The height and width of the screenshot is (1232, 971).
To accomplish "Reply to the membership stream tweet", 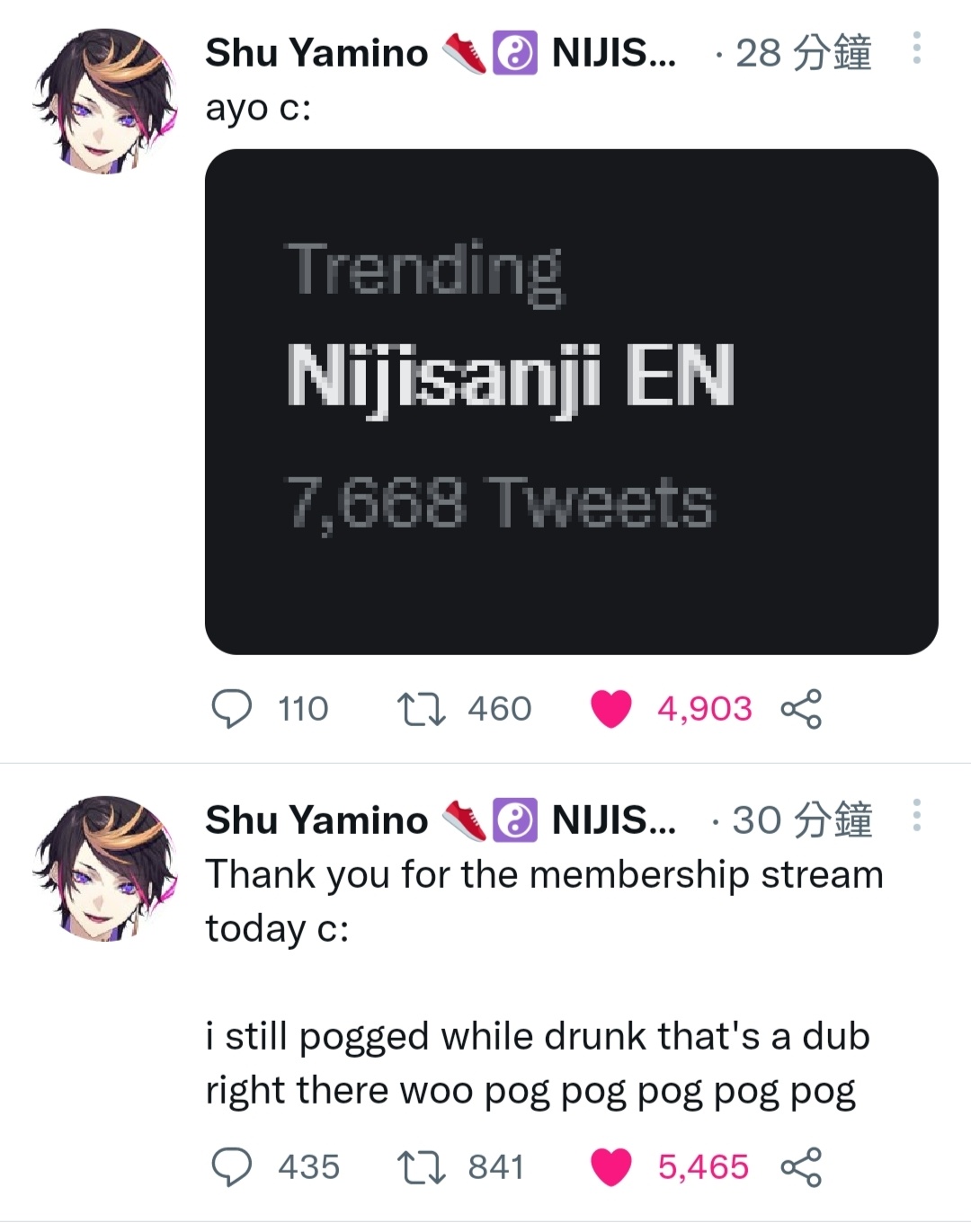I will click(x=231, y=1167).
